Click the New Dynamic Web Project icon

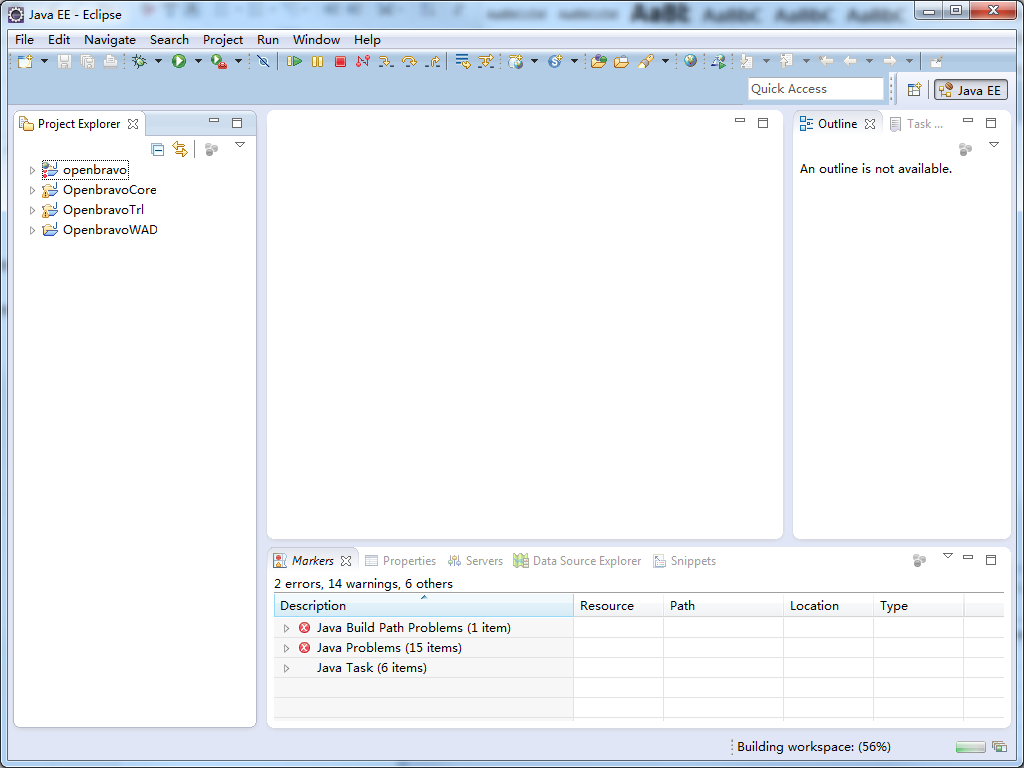[x=517, y=61]
